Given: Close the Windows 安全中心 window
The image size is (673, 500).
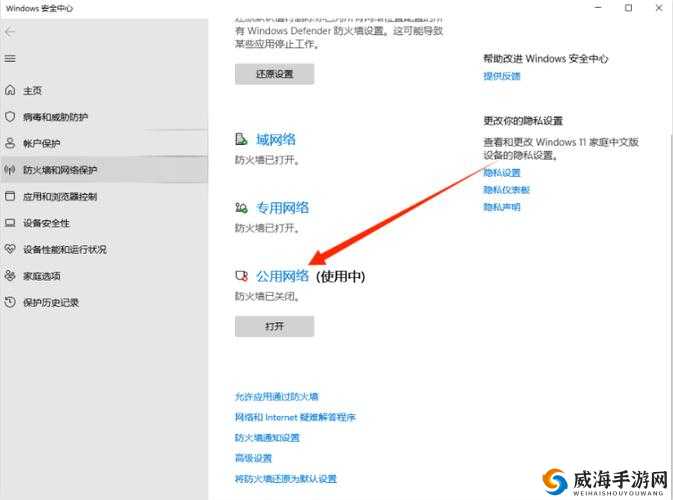Looking at the screenshot, I should [659, 8].
